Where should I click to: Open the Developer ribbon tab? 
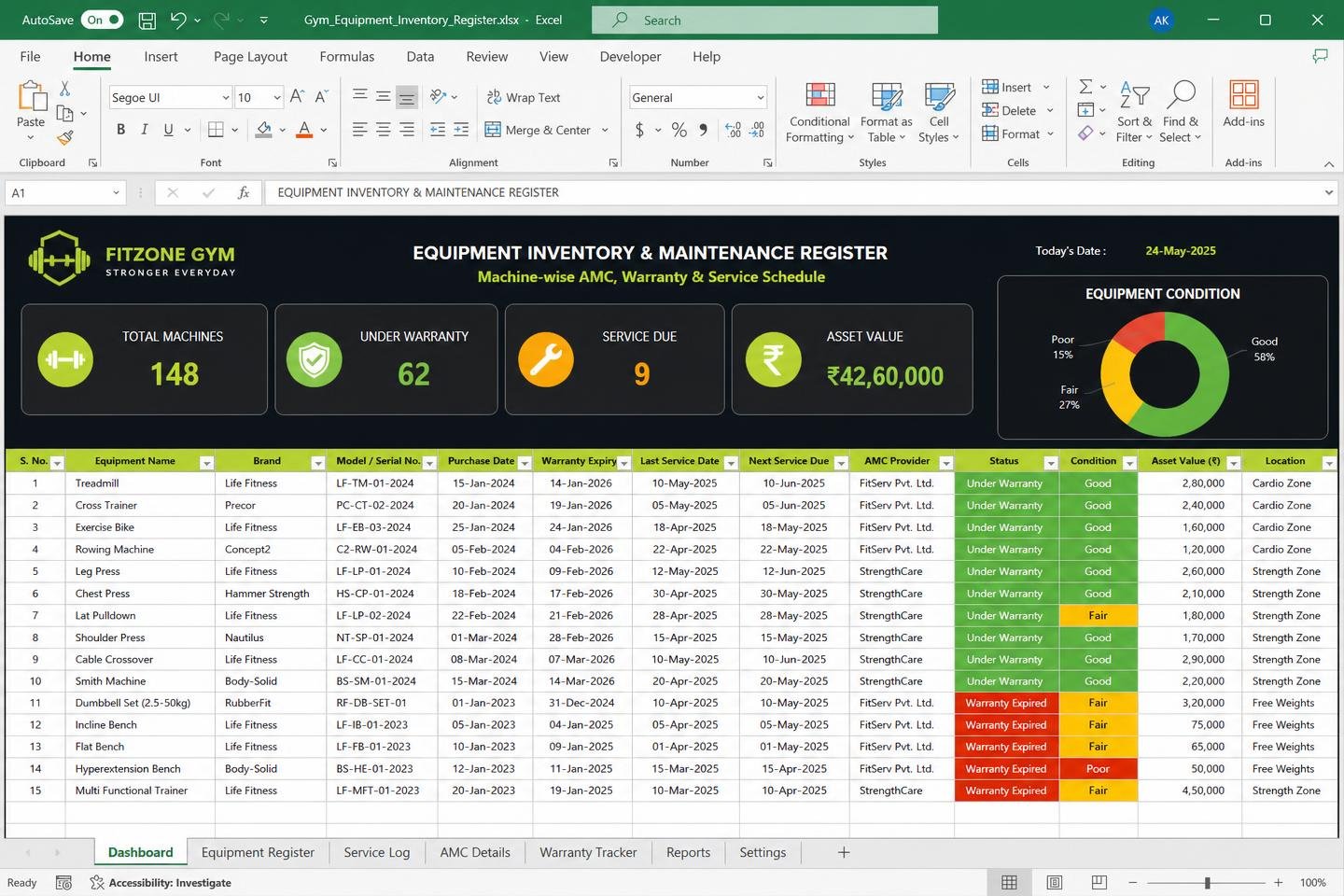pyautogui.click(x=630, y=56)
